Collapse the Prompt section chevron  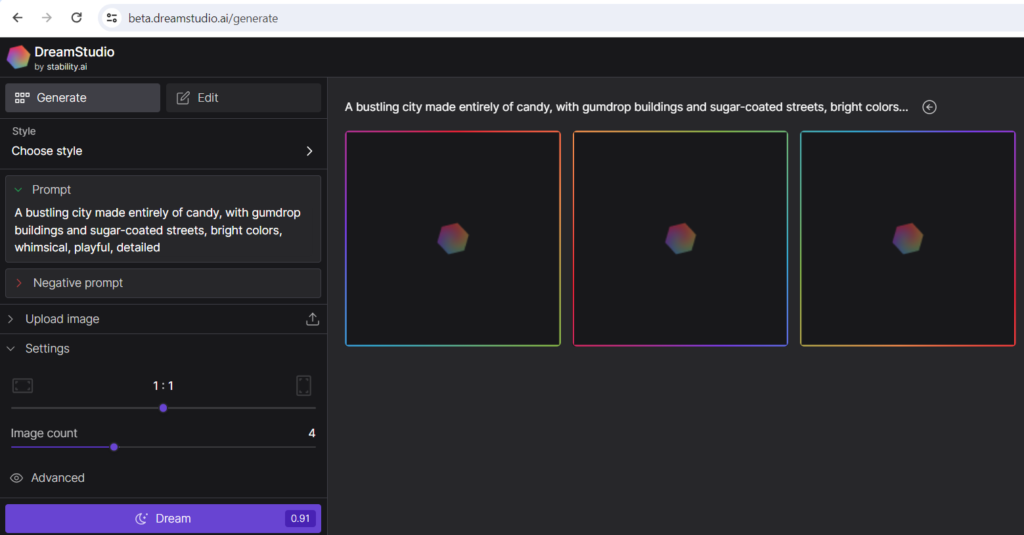[18, 190]
